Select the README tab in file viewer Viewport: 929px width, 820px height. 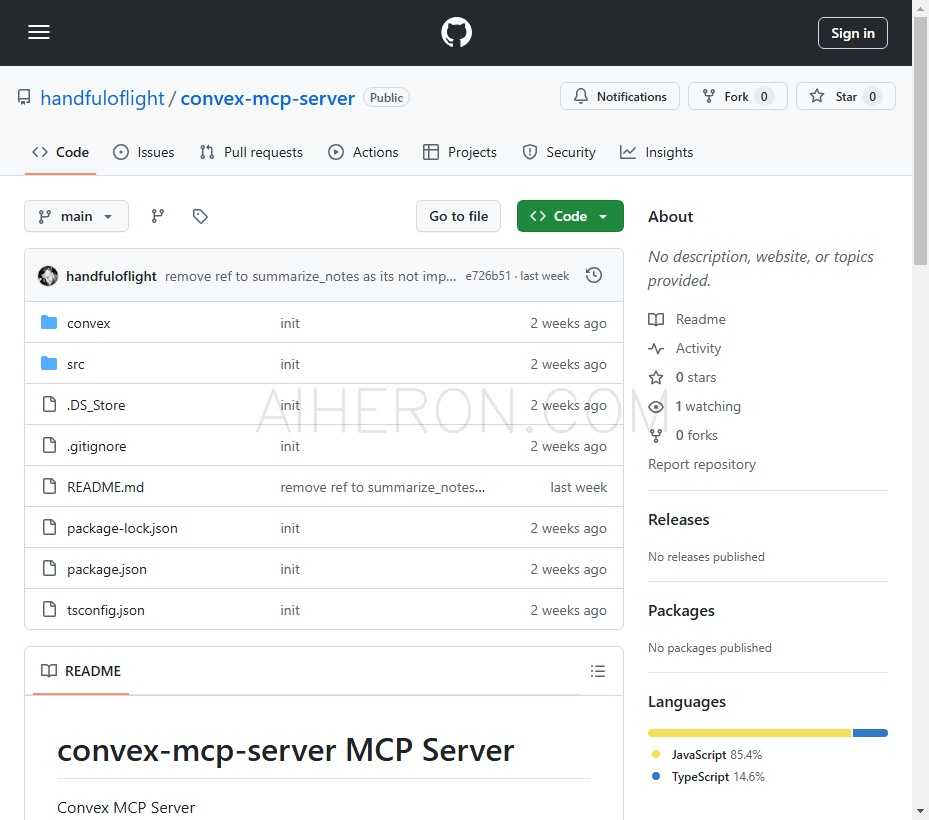click(81, 671)
